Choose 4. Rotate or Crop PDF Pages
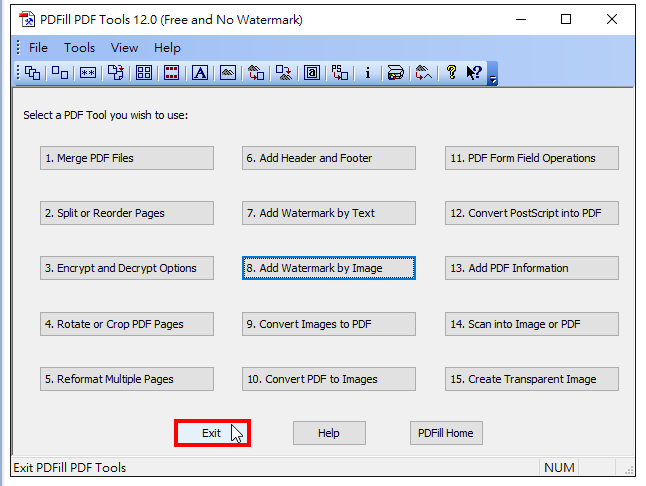646x486 pixels. pyautogui.click(x=127, y=324)
